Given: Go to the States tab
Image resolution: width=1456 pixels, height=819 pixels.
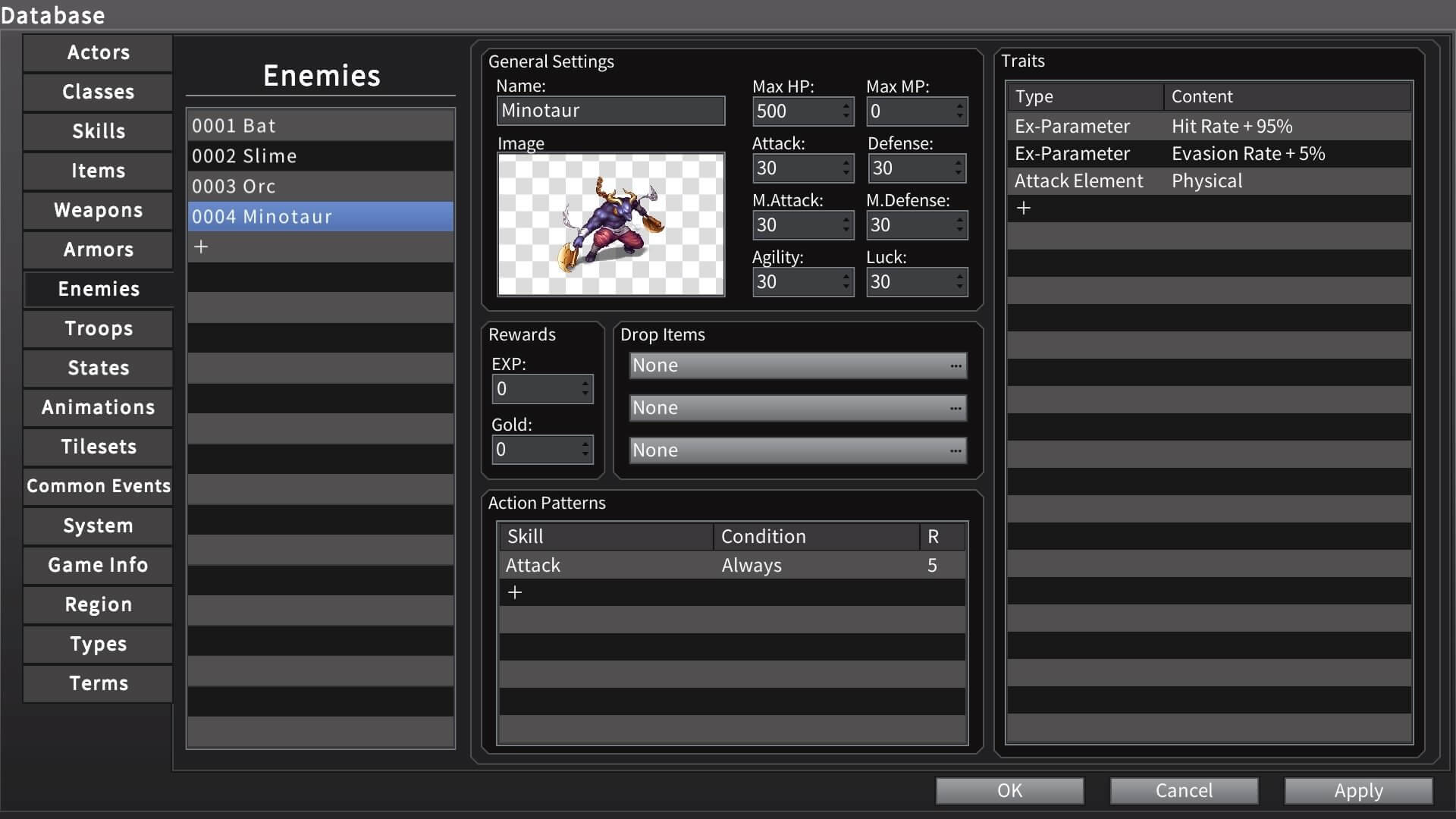Looking at the screenshot, I should [x=99, y=369].
